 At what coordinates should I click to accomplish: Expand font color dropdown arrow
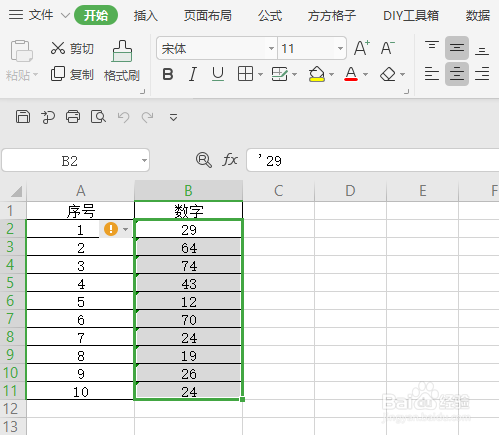365,74
